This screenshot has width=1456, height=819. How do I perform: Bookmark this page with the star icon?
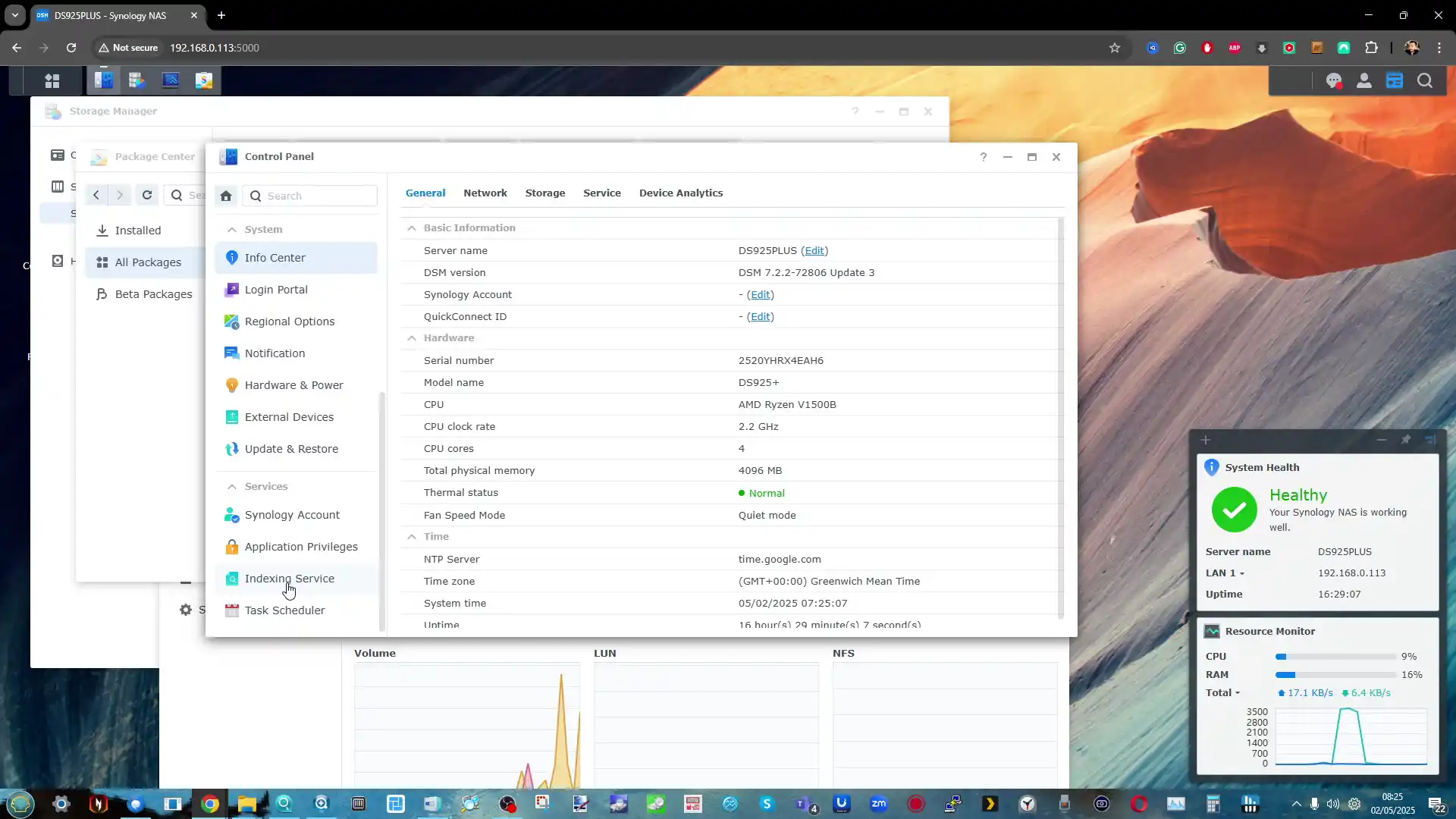[1114, 48]
